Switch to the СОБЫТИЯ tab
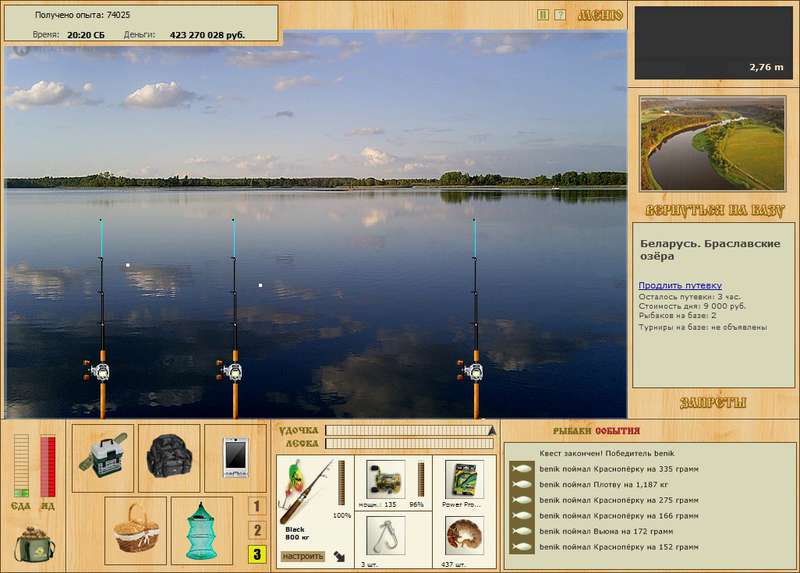800x573 pixels. coord(617,431)
